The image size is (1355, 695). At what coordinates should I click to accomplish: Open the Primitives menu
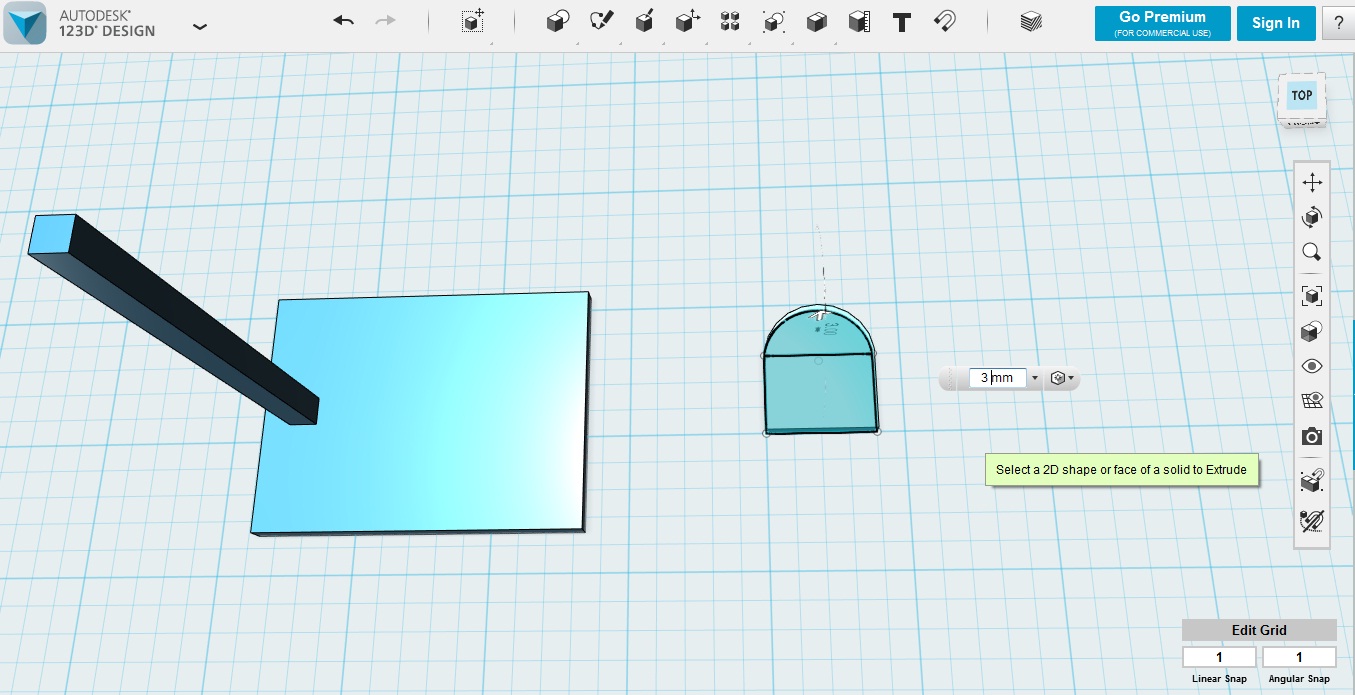pos(558,21)
